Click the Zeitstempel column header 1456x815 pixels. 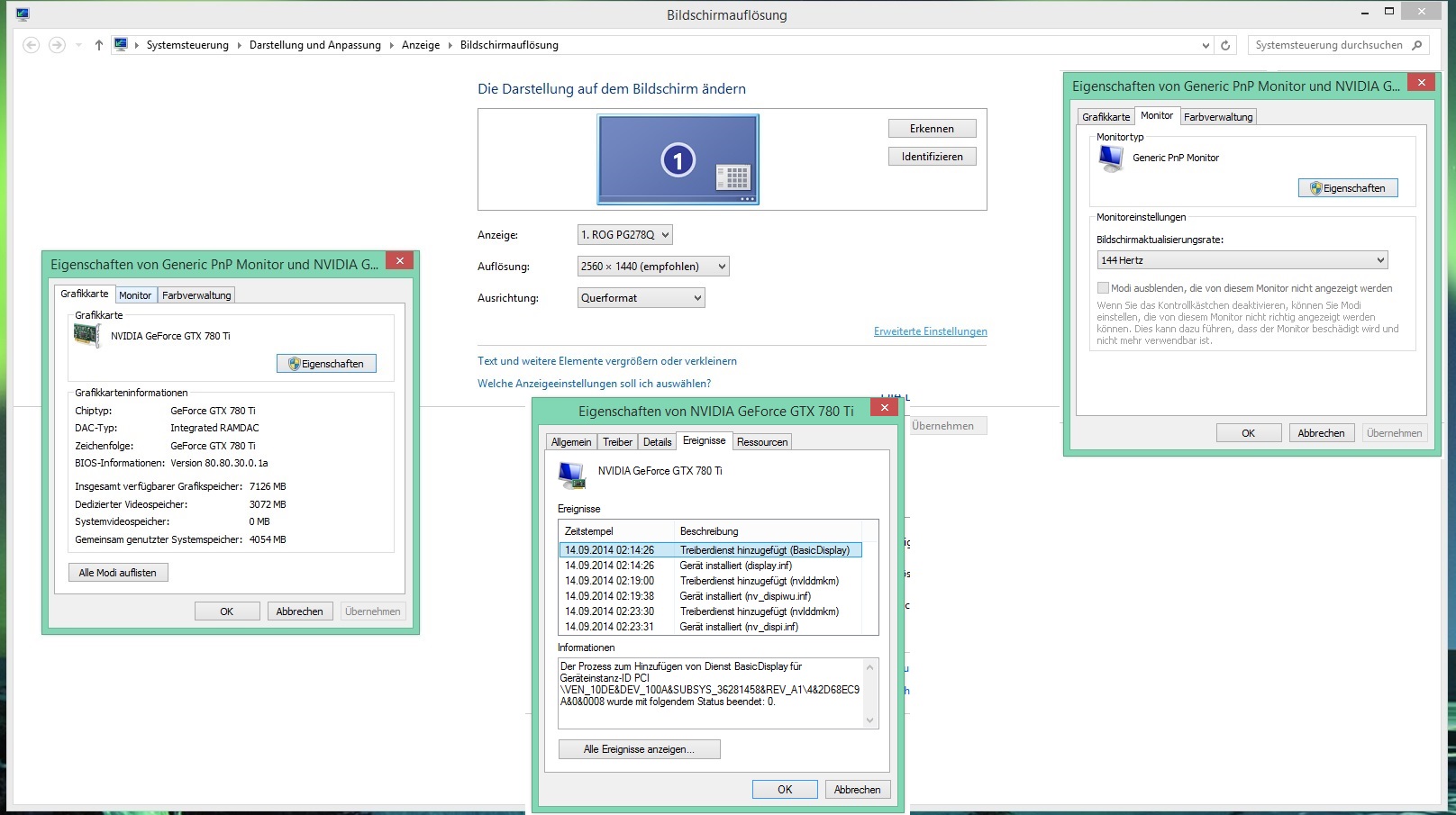tap(616, 531)
